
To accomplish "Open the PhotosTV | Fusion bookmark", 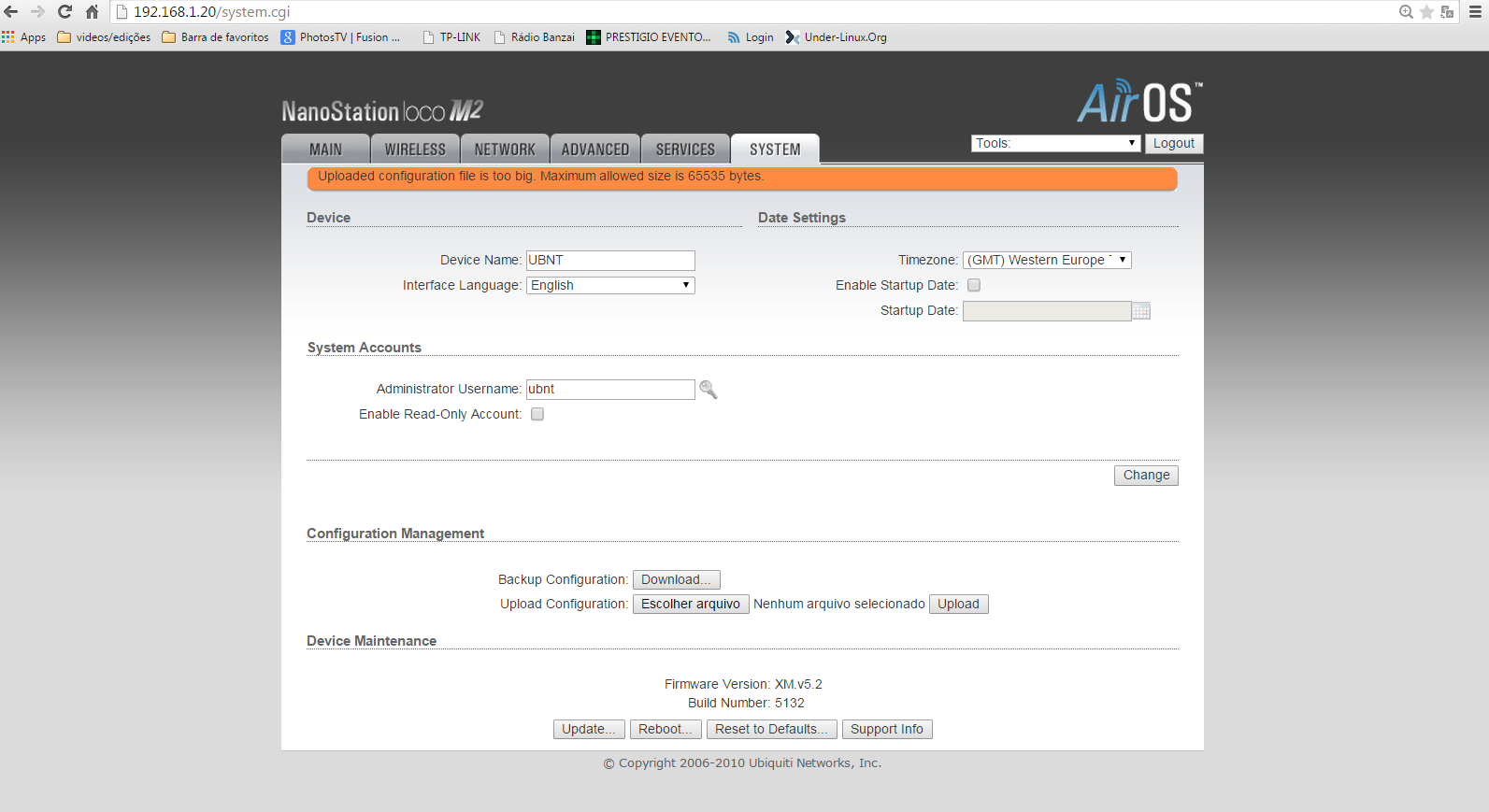I will 341,37.
